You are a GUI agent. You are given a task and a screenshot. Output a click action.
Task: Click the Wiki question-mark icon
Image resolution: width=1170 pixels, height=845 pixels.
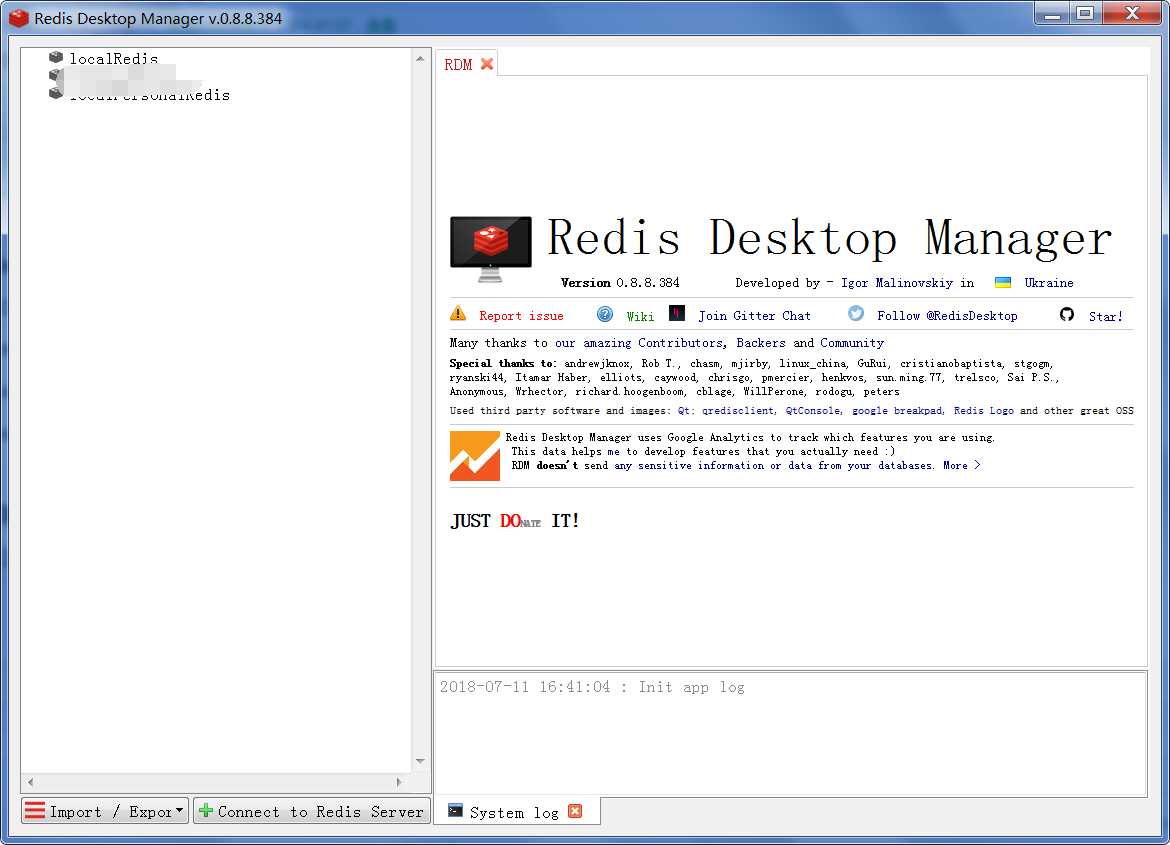604,314
